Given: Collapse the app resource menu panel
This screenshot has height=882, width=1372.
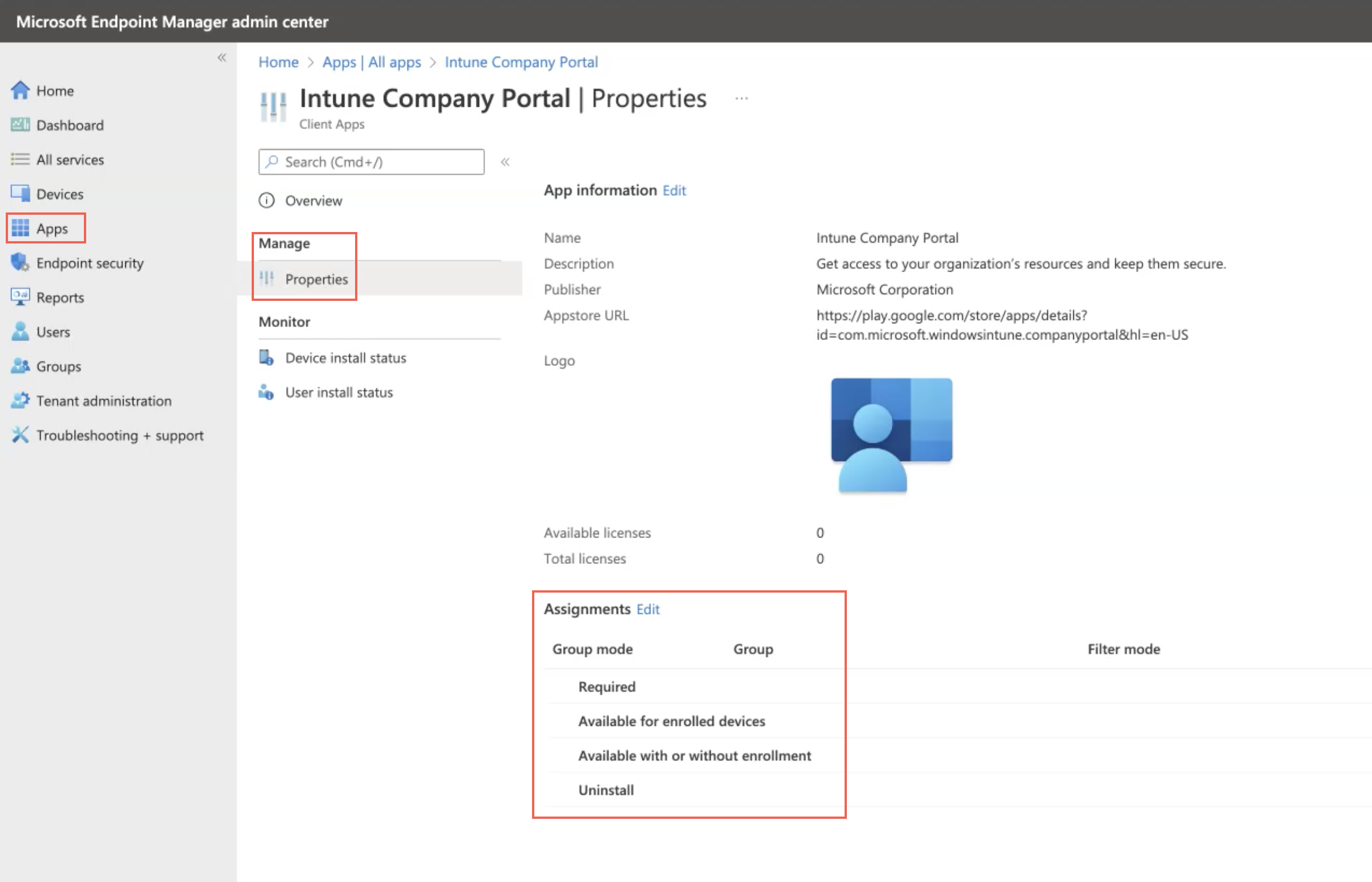Looking at the screenshot, I should point(505,162).
